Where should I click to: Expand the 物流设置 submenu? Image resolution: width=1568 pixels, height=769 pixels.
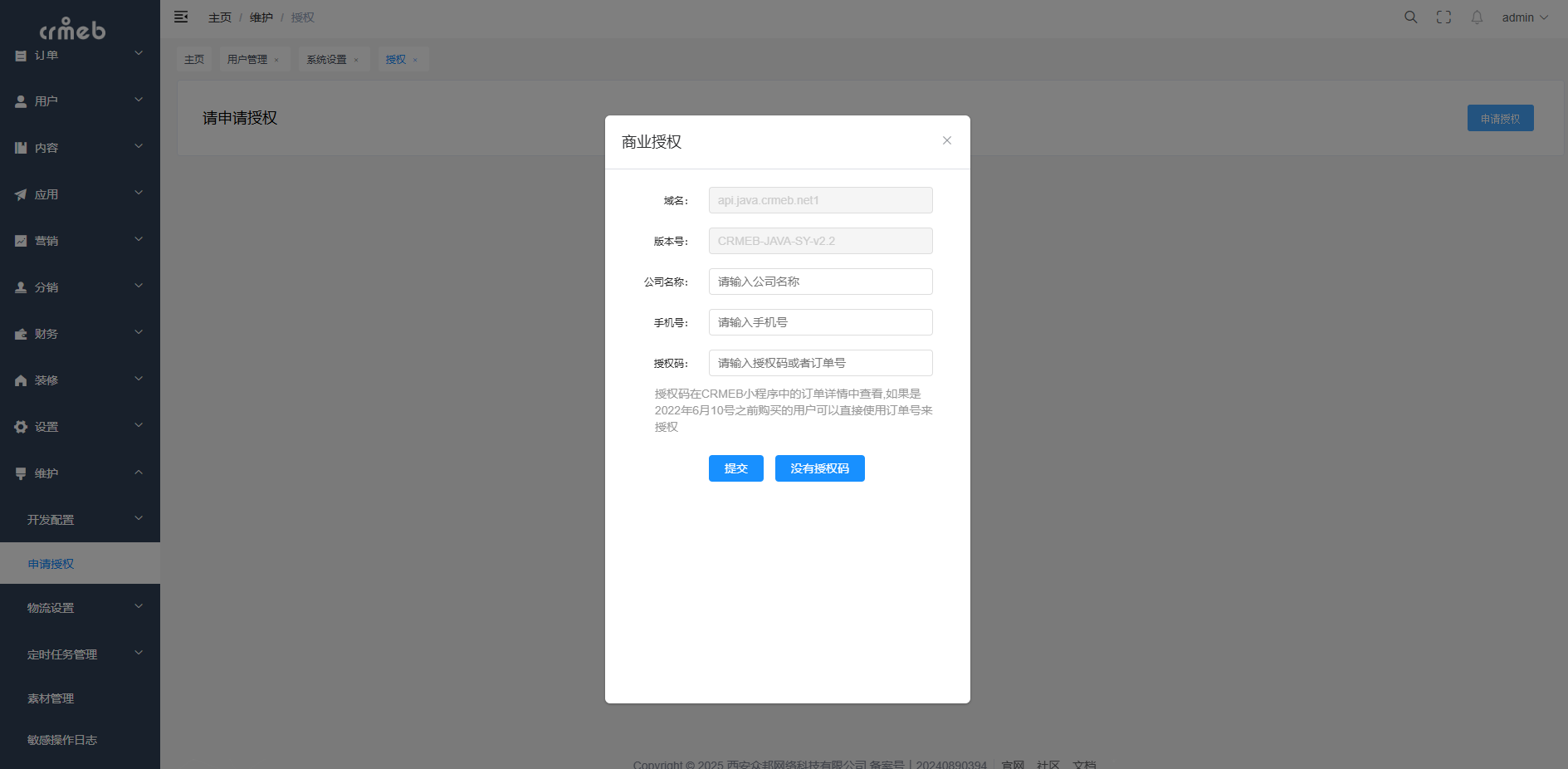pos(51,607)
